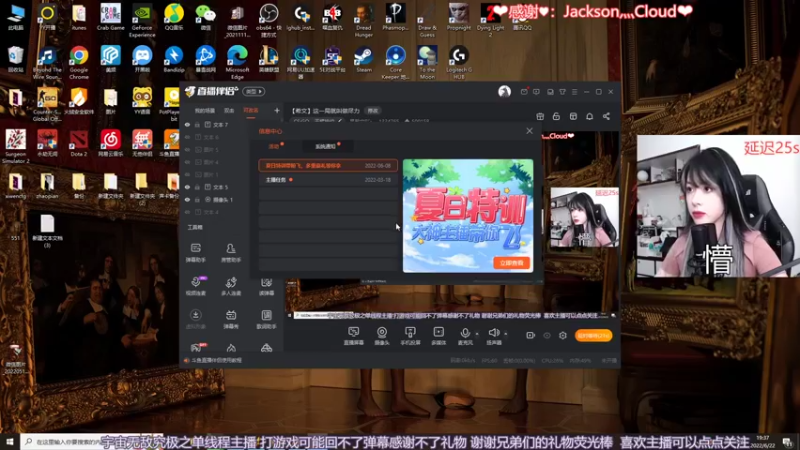Show the 图片 5 layer via eye icon
Image resolution: width=800 pixels, height=450 pixels.
pos(187,149)
